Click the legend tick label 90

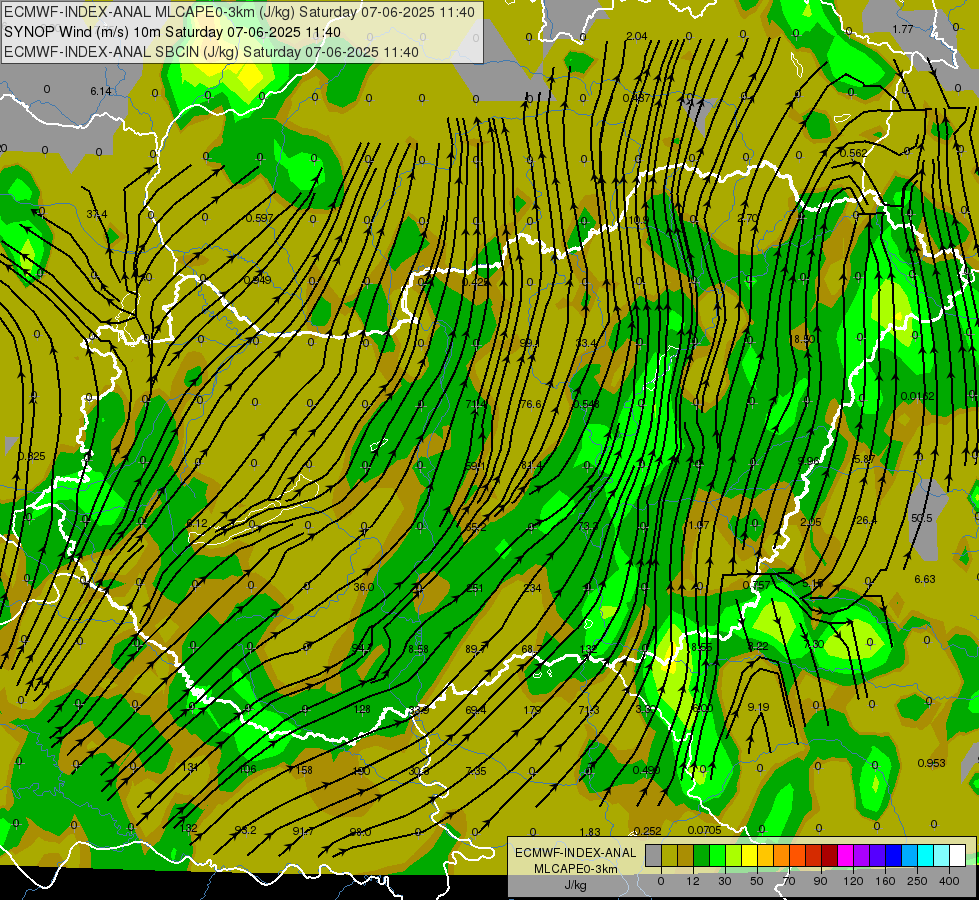820,881
